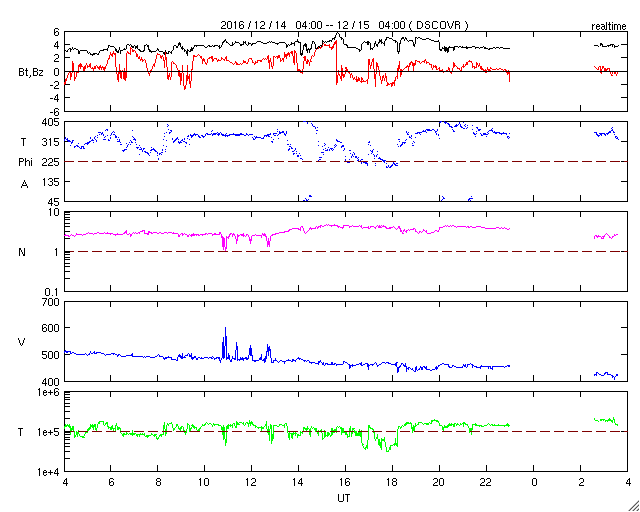Click the "20" hour tick on the UT axis
Image resolution: width=640 pixels, height=512 pixels.
point(439,482)
